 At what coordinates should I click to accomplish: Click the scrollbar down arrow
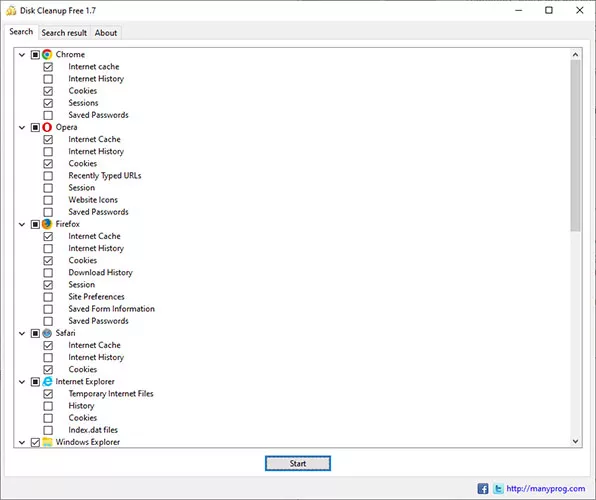[x=575, y=441]
